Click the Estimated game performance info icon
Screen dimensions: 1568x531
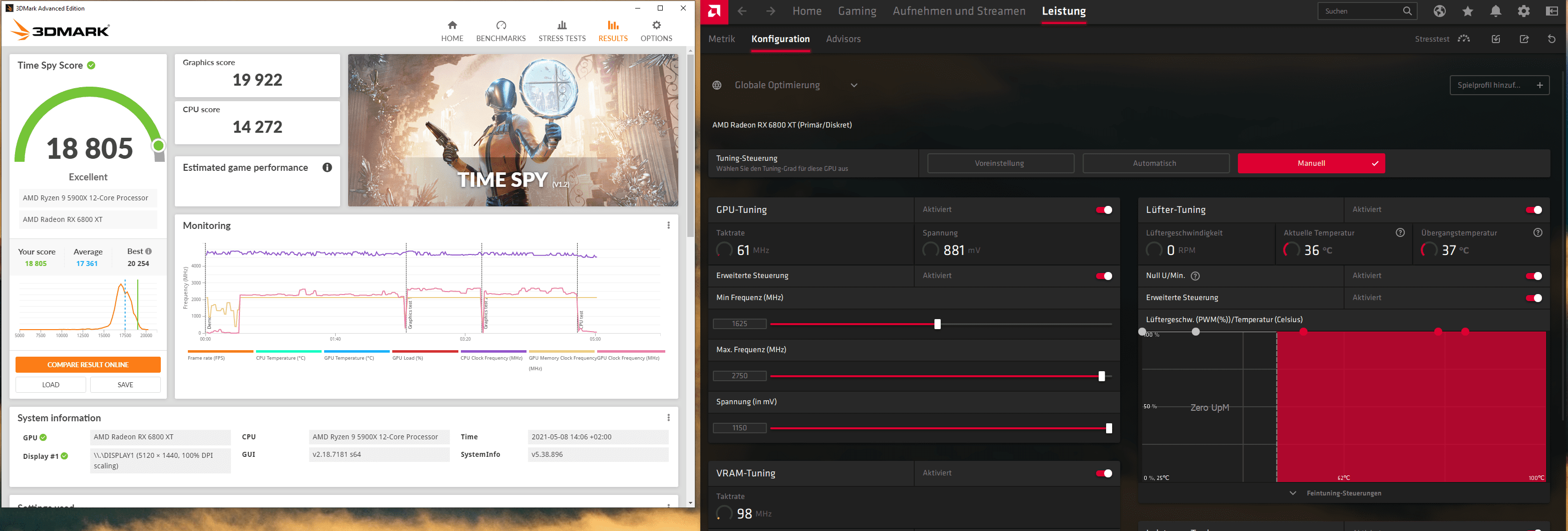click(327, 167)
